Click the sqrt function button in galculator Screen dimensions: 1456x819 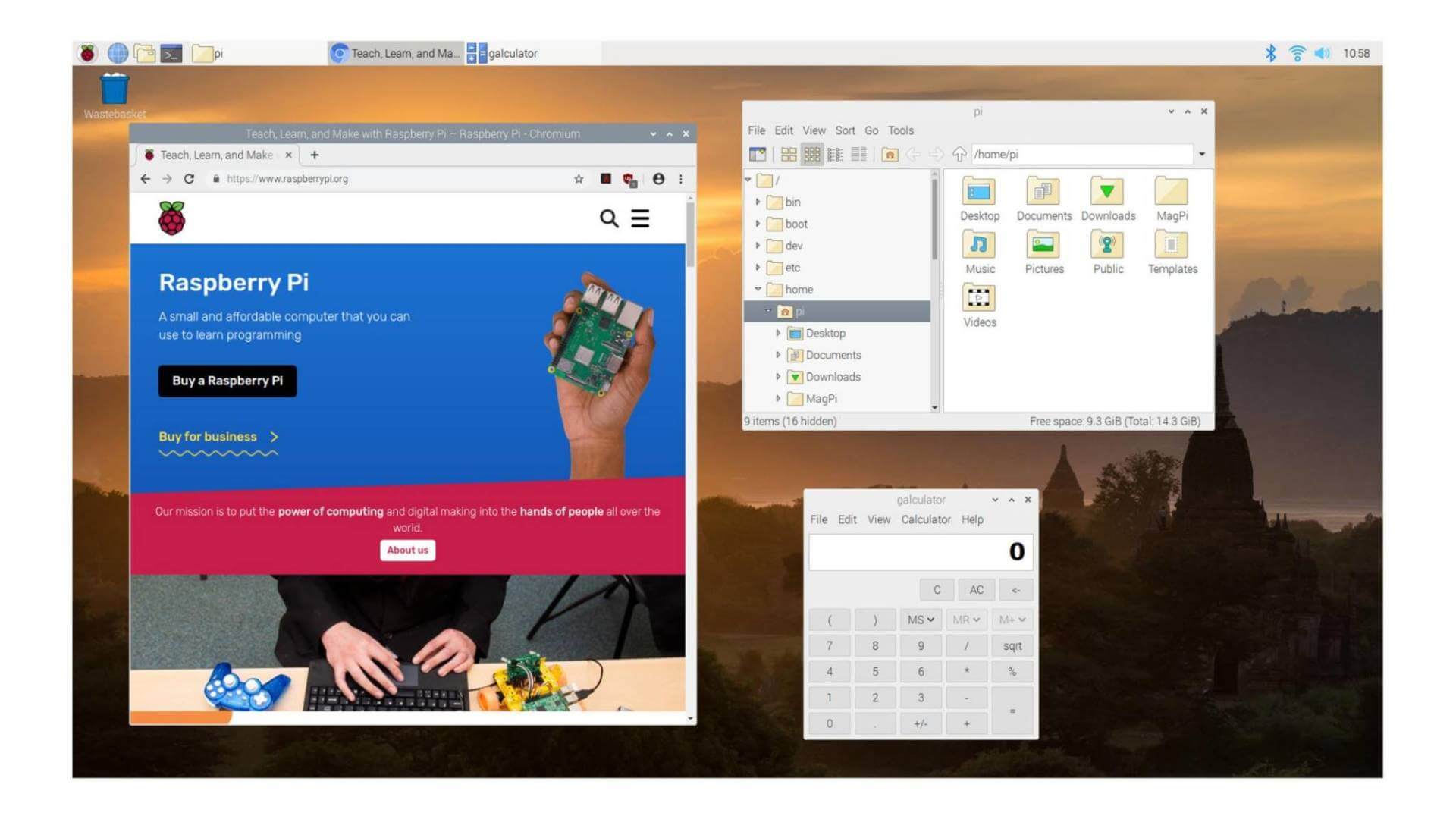click(1012, 645)
